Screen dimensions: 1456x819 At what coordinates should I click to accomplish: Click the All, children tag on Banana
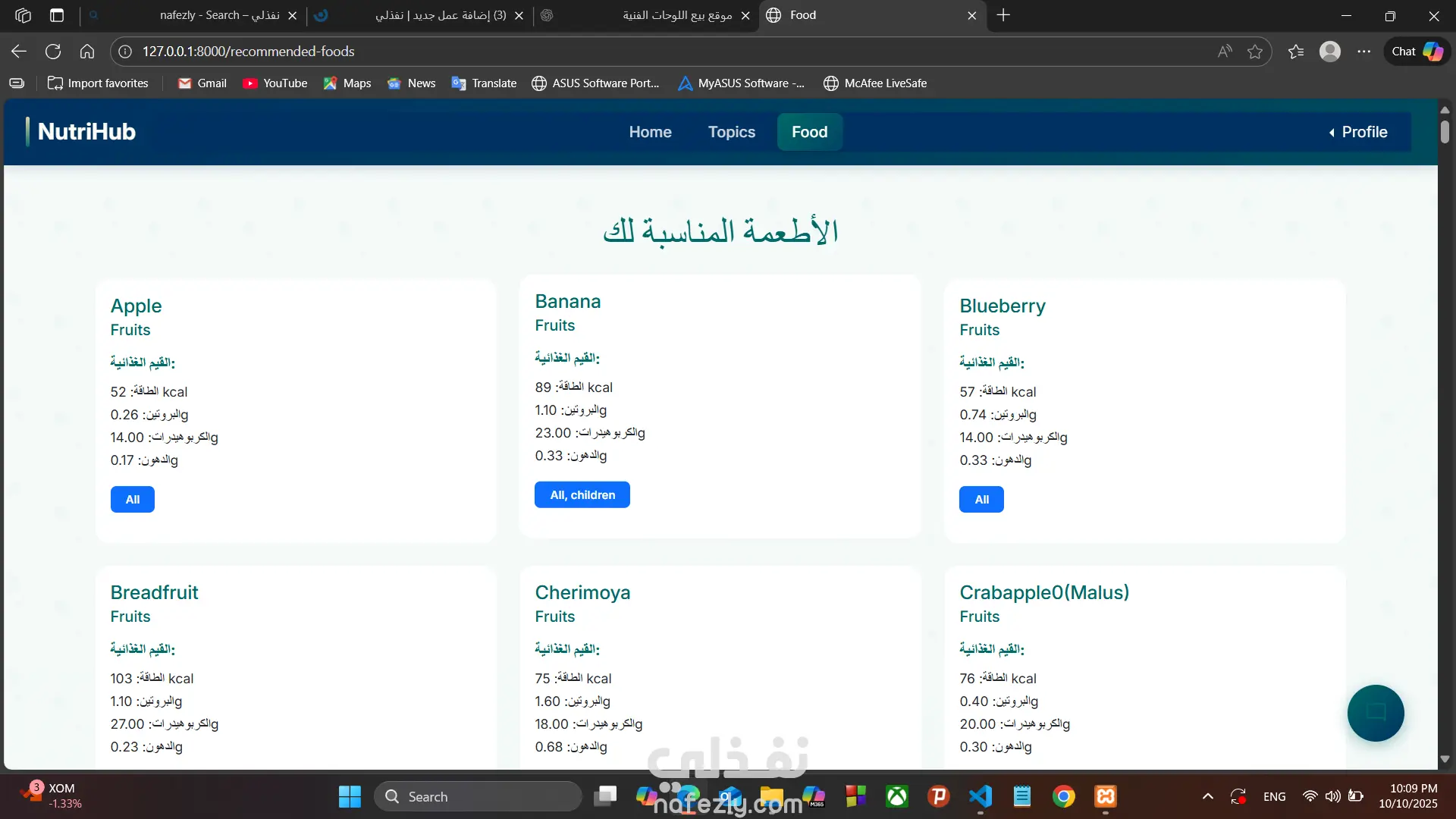(582, 495)
